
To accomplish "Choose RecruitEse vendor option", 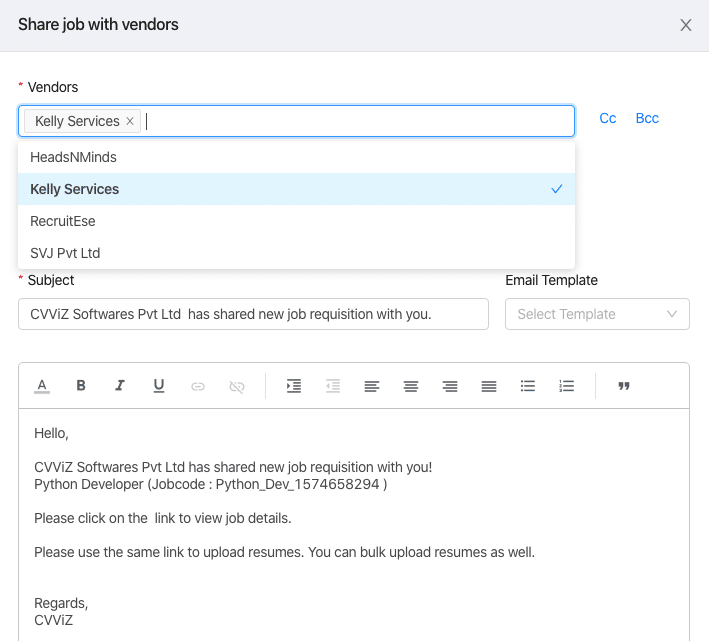I will (296, 221).
